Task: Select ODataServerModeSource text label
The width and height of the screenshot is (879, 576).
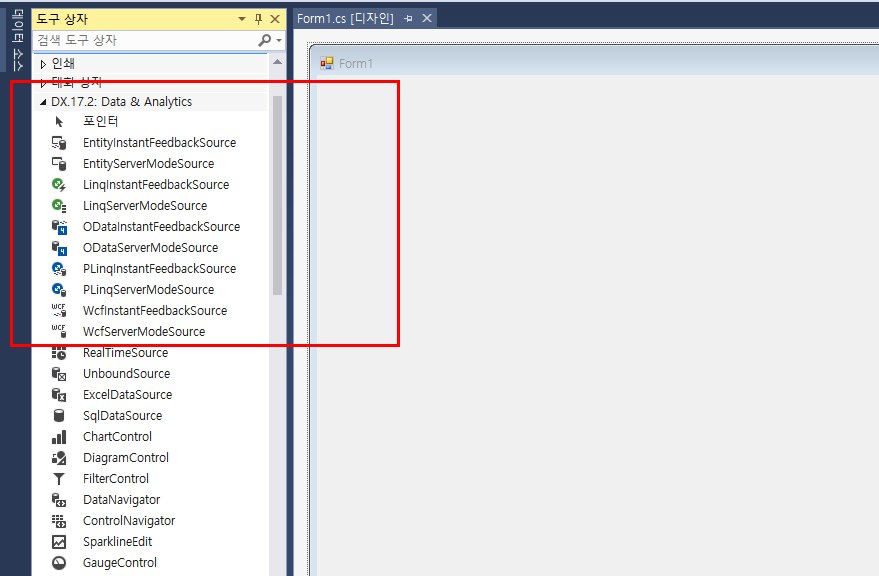Action: pyautogui.click(x=151, y=247)
